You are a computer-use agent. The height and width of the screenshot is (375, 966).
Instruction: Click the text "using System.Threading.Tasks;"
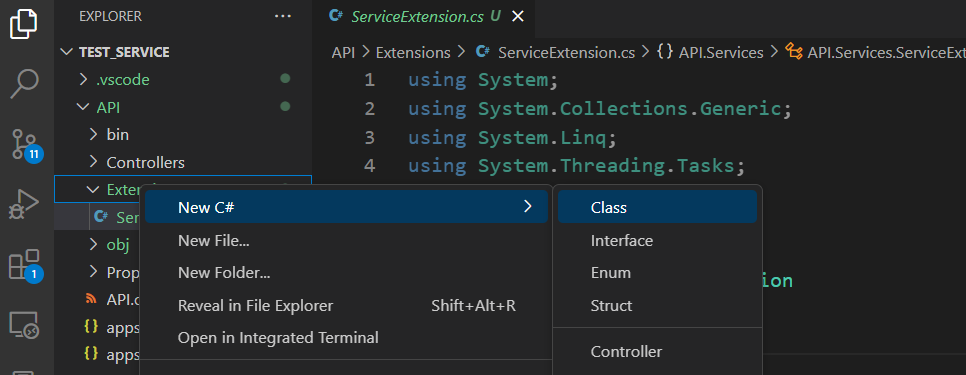(x=577, y=166)
